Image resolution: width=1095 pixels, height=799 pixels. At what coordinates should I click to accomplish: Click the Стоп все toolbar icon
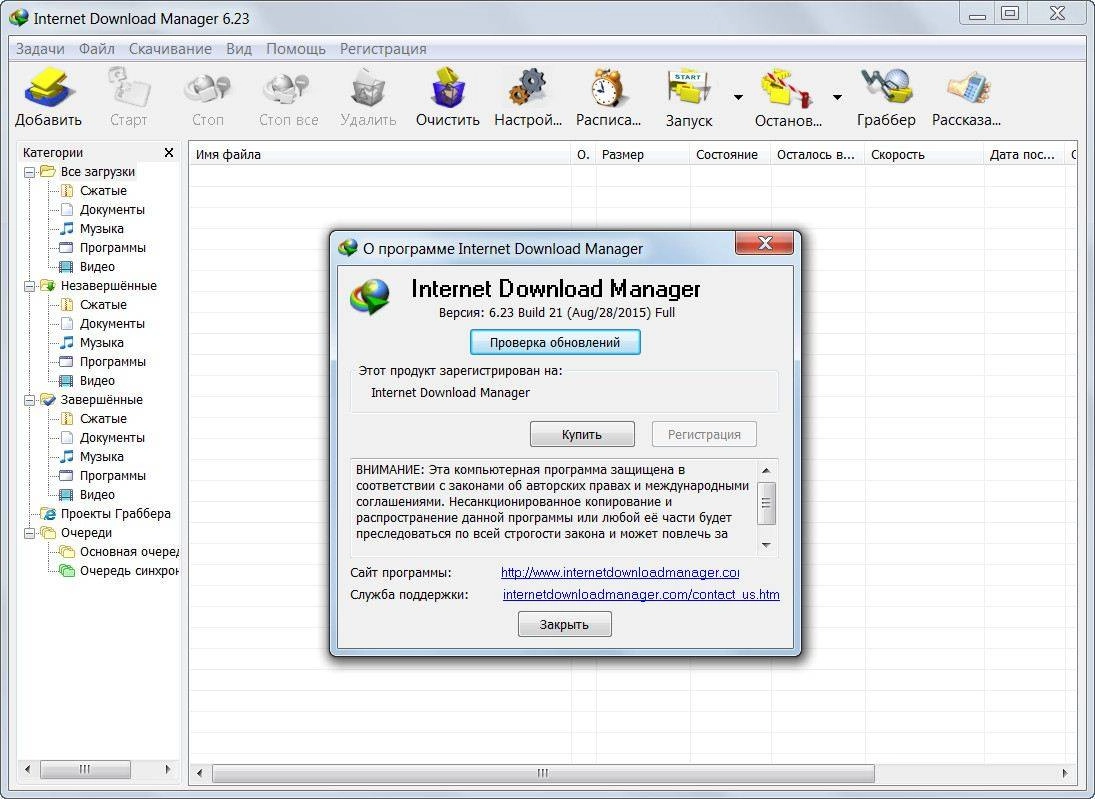tap(287, 87)
